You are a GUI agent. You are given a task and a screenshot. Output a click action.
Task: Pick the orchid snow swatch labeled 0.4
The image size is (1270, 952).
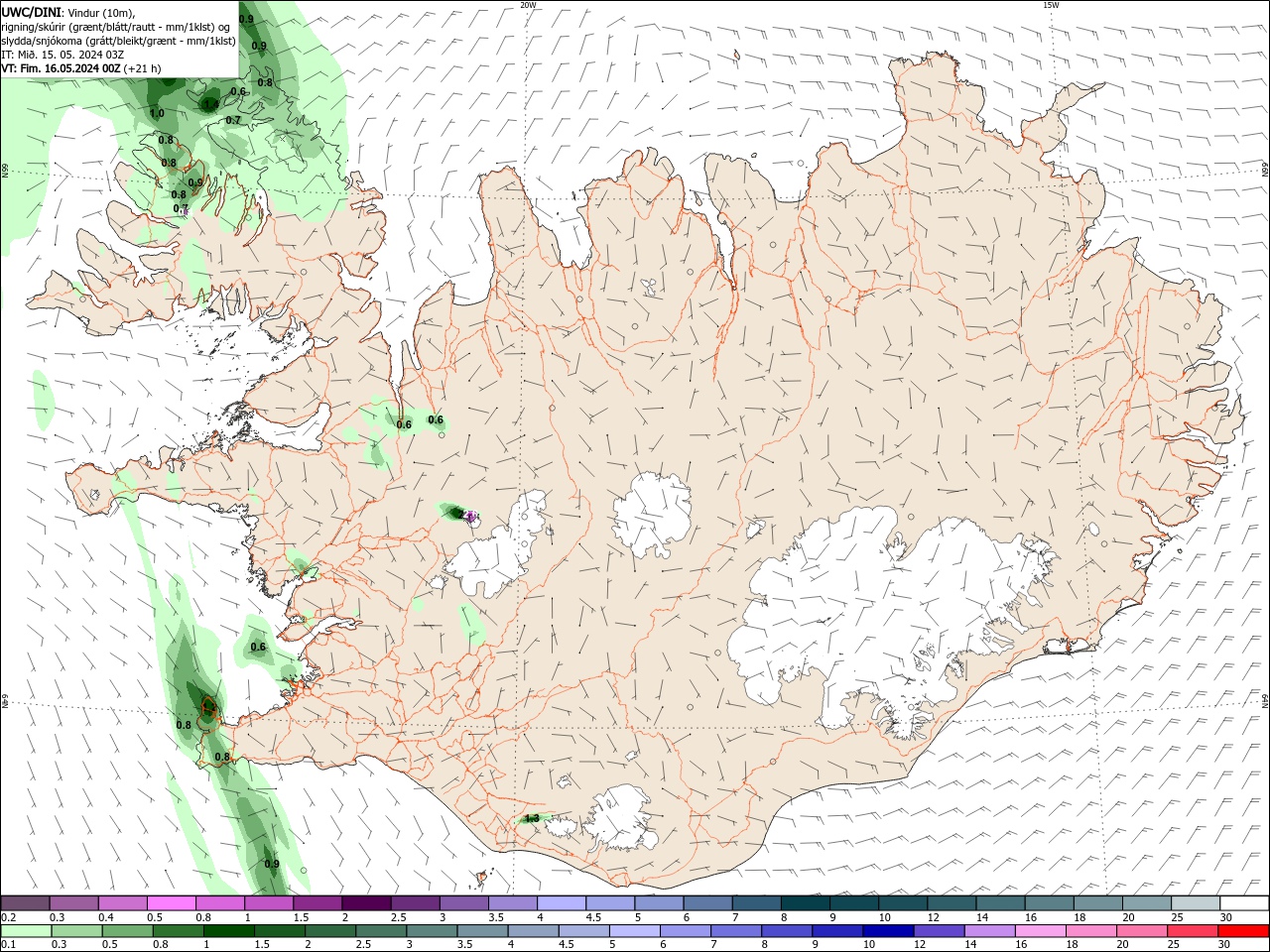click(122, 903)
